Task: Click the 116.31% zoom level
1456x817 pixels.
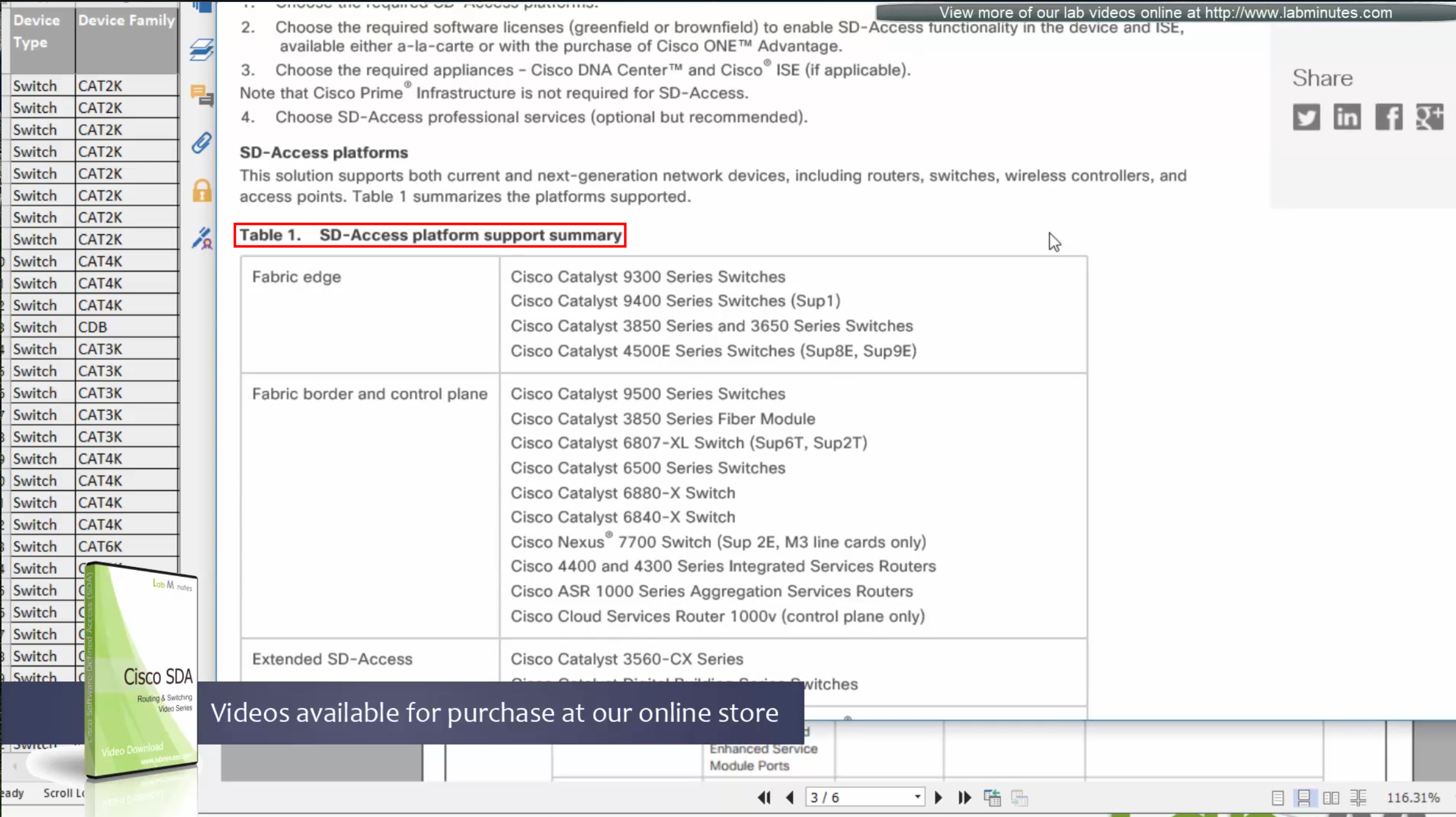Action: 1413,798
